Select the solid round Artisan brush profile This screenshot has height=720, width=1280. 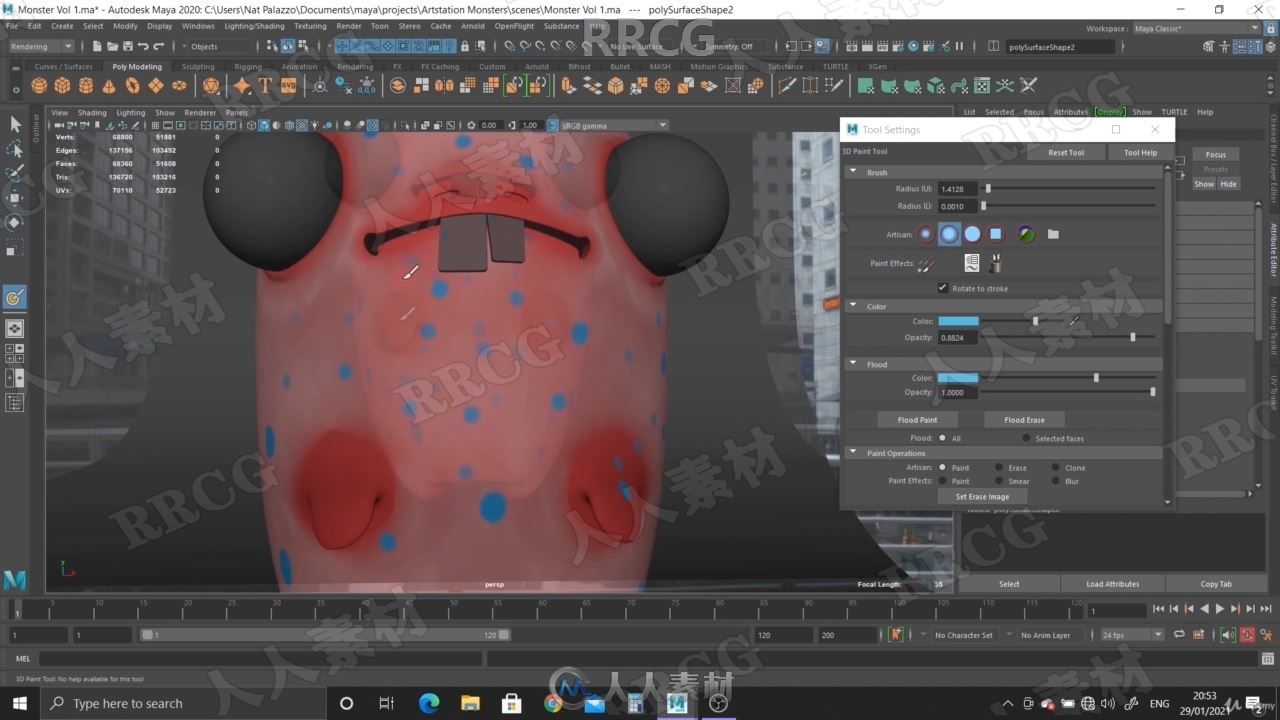pyautogui.click(x=972, y=234)
